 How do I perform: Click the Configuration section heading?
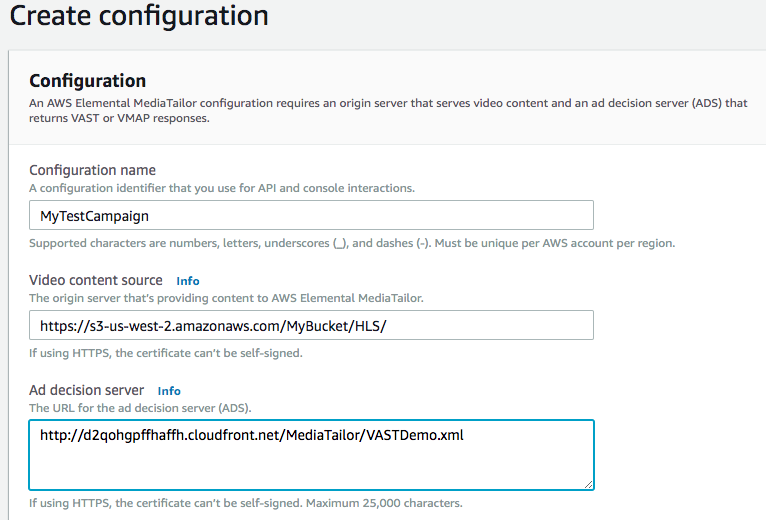[87, 81]
